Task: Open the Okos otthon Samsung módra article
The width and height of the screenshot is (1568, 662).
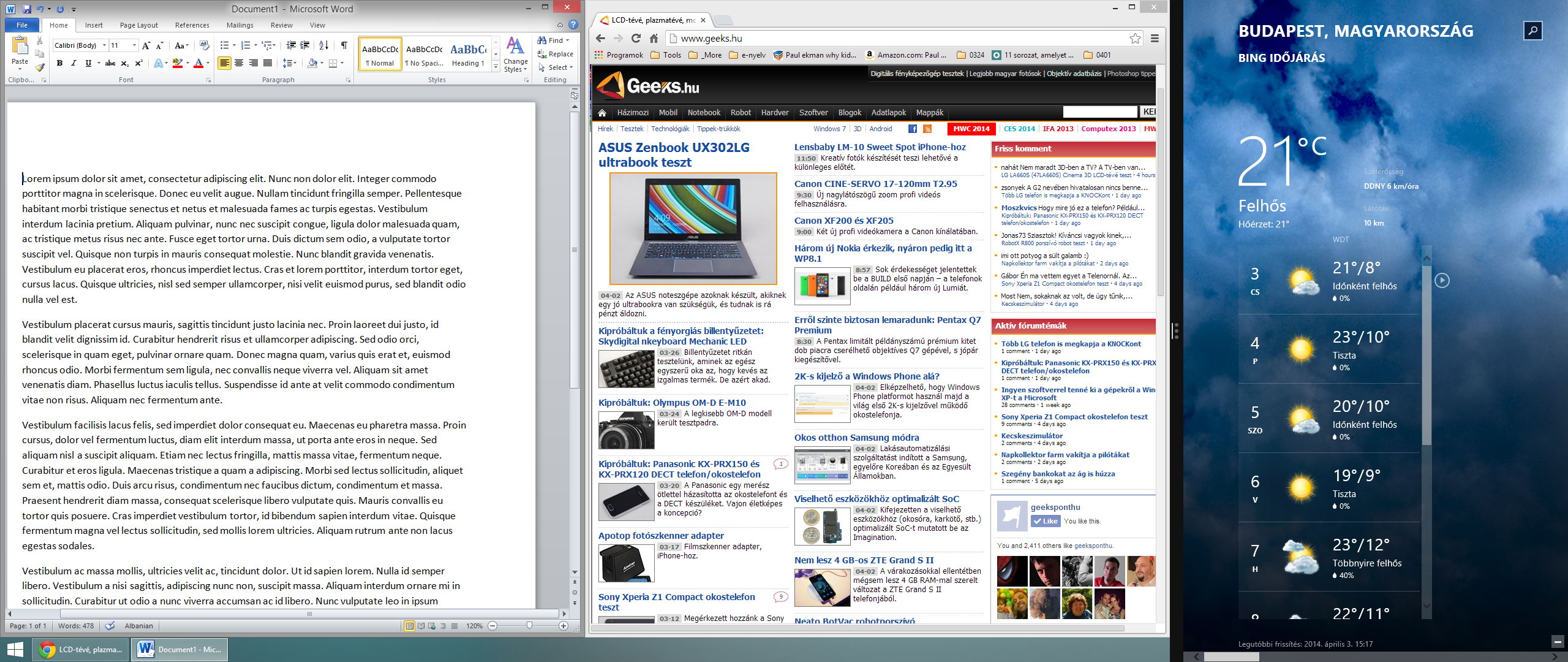Action: pos(857,438)
